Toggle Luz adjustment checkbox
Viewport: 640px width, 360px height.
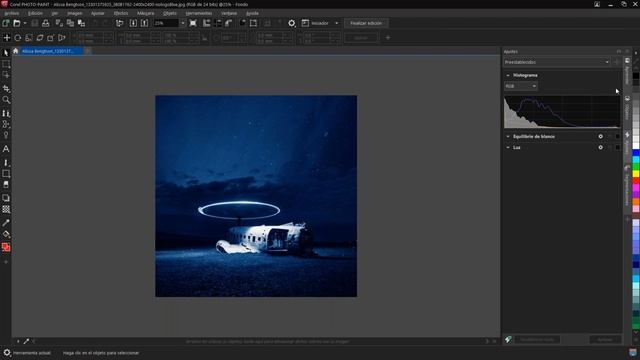pyautogui.click(x=617, y=147)
